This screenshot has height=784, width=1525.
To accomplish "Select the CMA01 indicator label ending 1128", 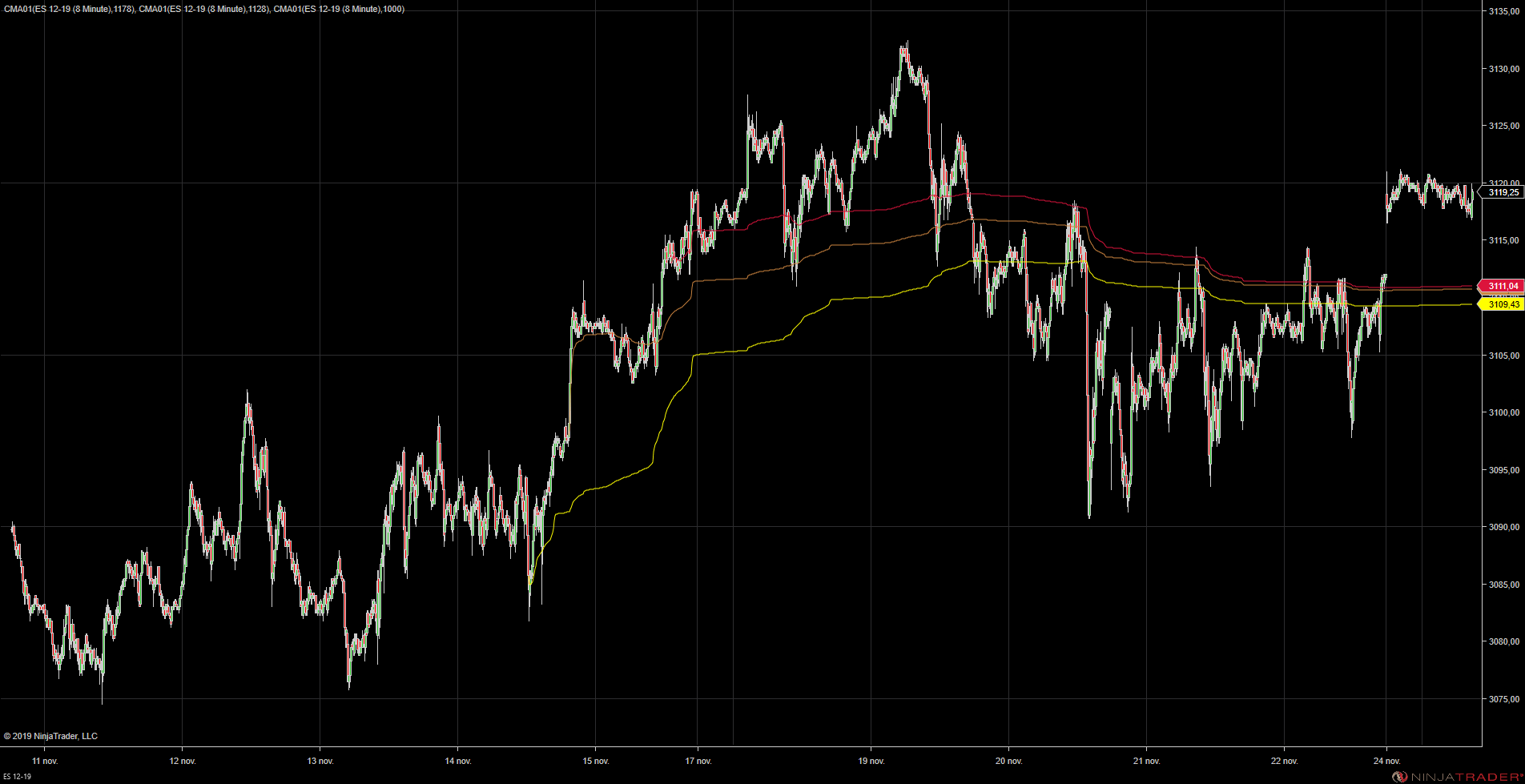I will tap(204, 10).
